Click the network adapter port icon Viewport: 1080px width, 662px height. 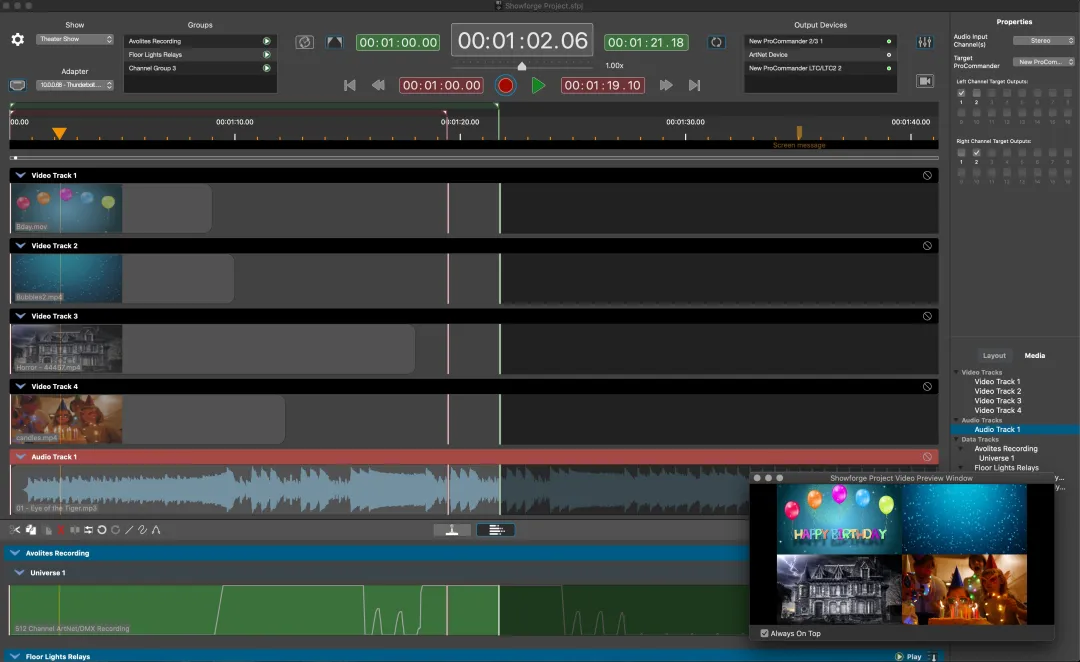tap(17, 85)
